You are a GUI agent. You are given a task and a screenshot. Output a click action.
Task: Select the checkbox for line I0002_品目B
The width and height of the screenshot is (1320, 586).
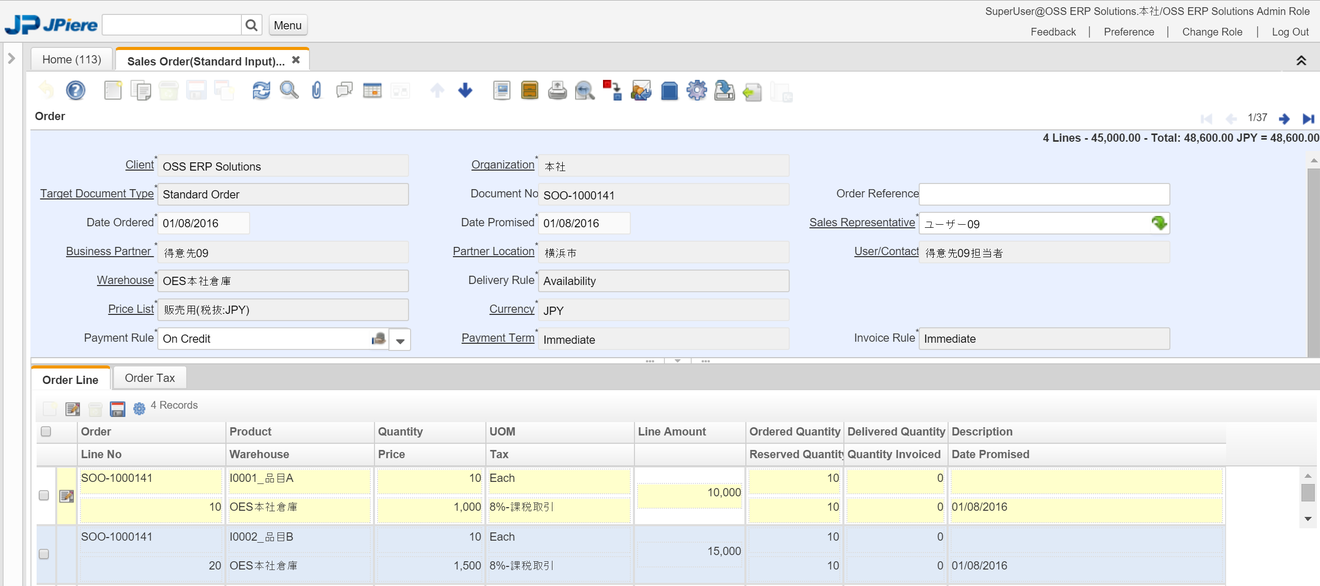(44, 554)
